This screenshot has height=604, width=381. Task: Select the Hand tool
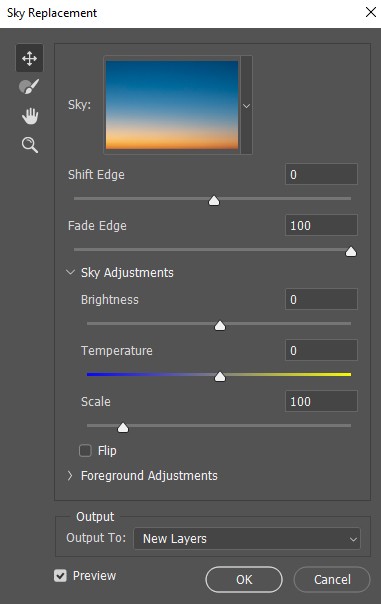[x=30, y=116]
